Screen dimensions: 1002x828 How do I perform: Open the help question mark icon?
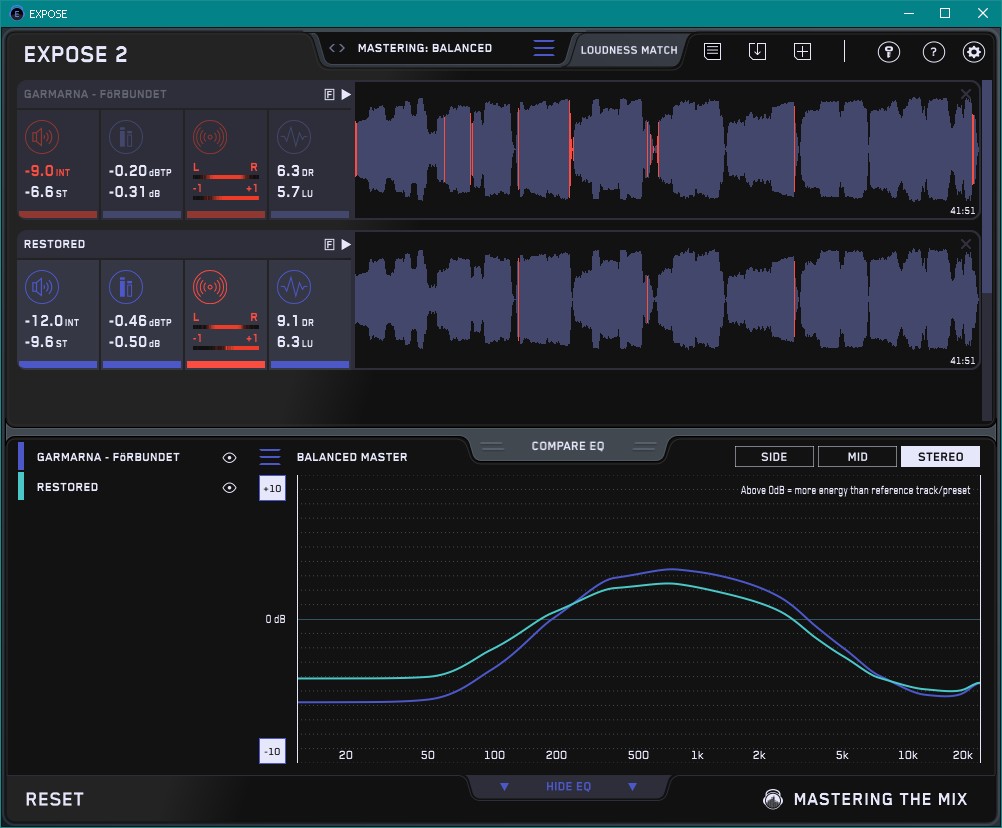pyautogui.click(x=933, y=52)
